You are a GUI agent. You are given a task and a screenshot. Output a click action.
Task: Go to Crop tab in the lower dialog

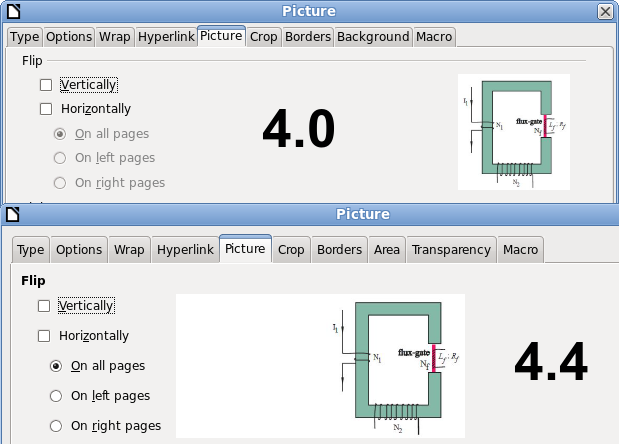pyautogui.click(x=291, y=250)
